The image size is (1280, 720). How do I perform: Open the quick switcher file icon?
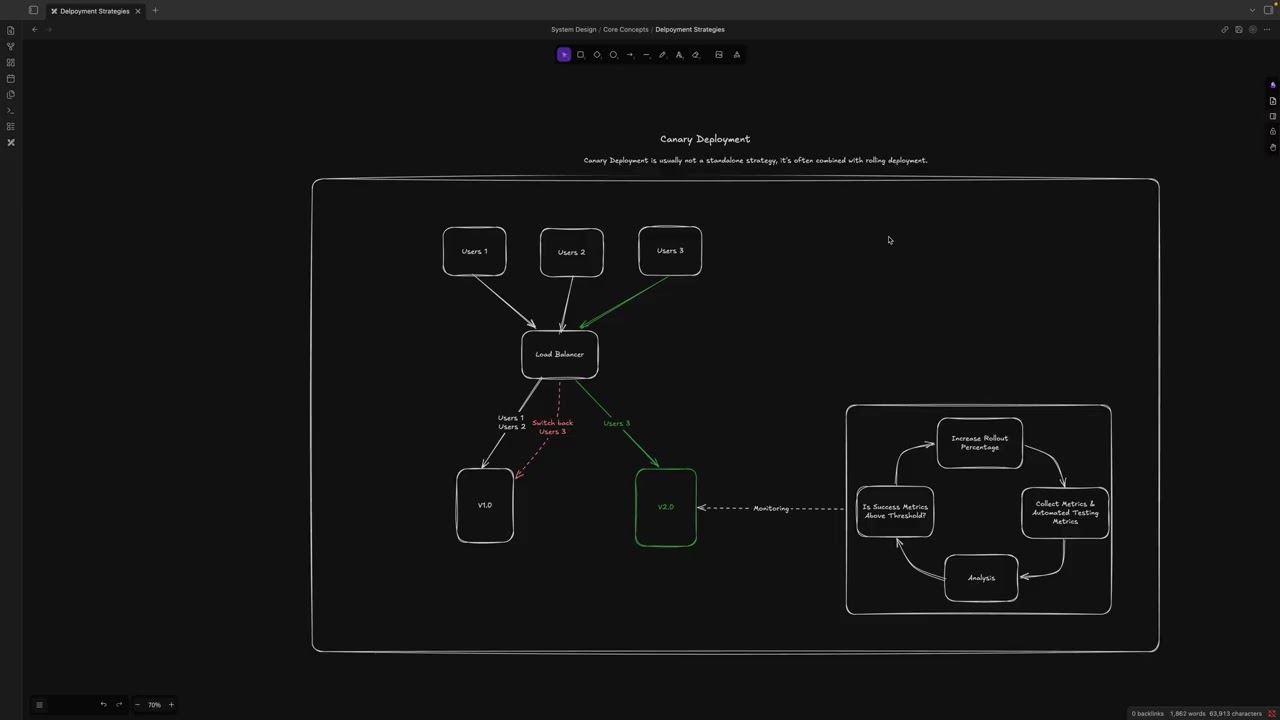coord(11,30)
